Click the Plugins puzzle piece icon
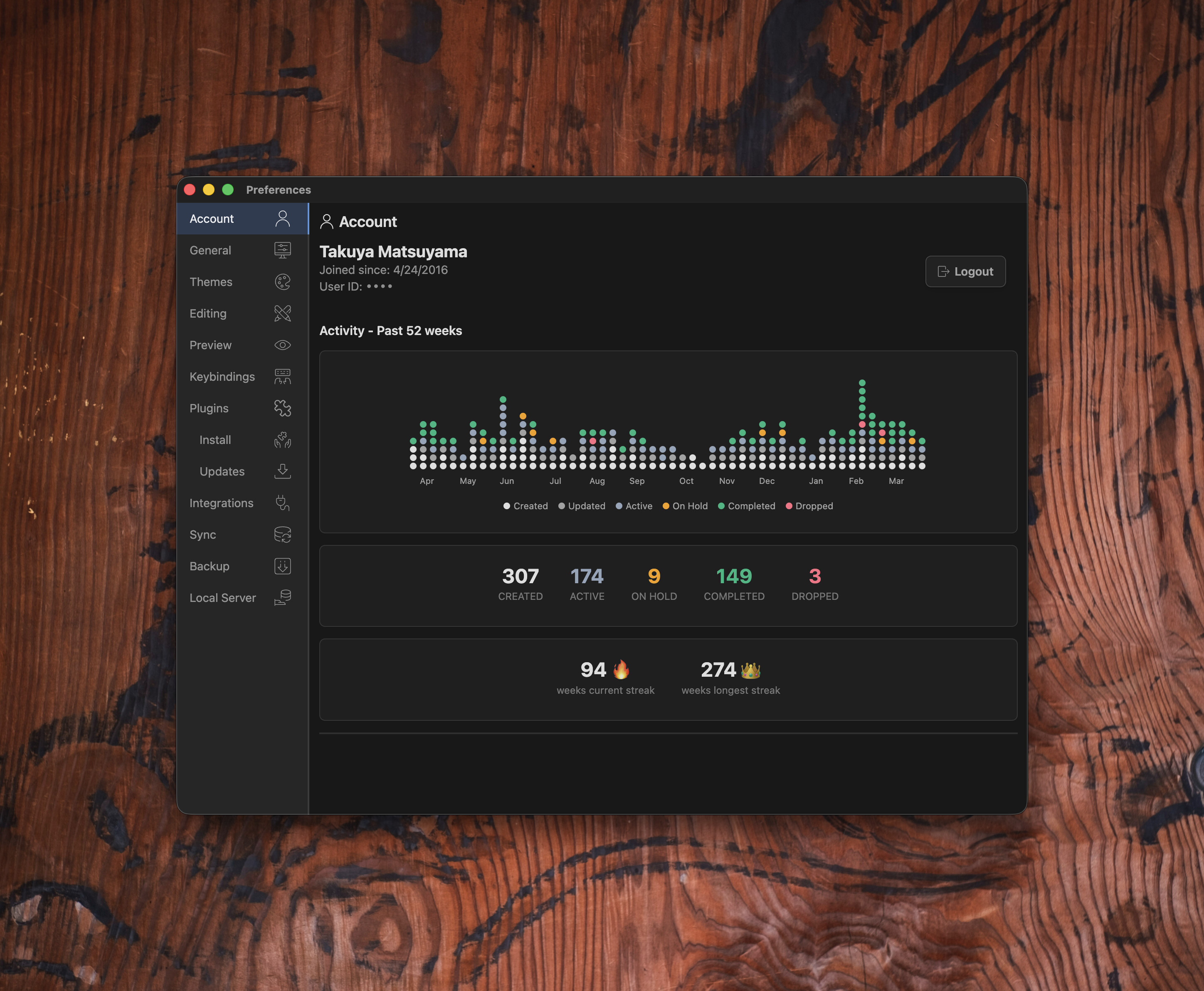Viewport: 1204px width, 991px height. click(282, 408)
